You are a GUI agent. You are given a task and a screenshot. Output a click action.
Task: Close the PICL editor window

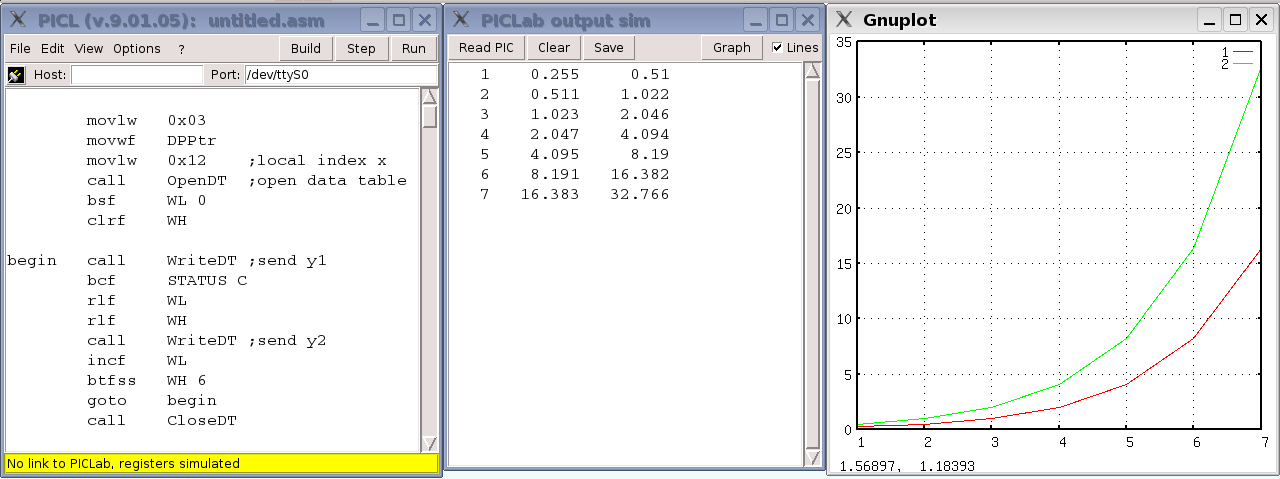[x=424, y=20]
